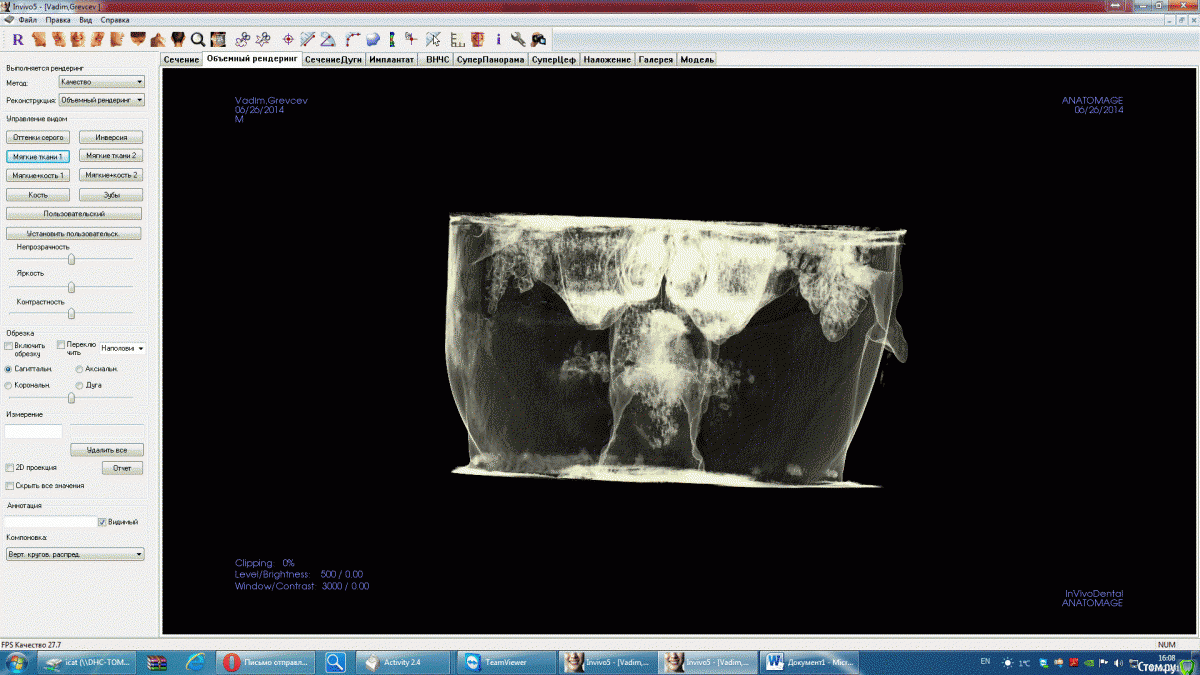
Task: Select the magnifying glass zoom tool
Action: (198, 40)
